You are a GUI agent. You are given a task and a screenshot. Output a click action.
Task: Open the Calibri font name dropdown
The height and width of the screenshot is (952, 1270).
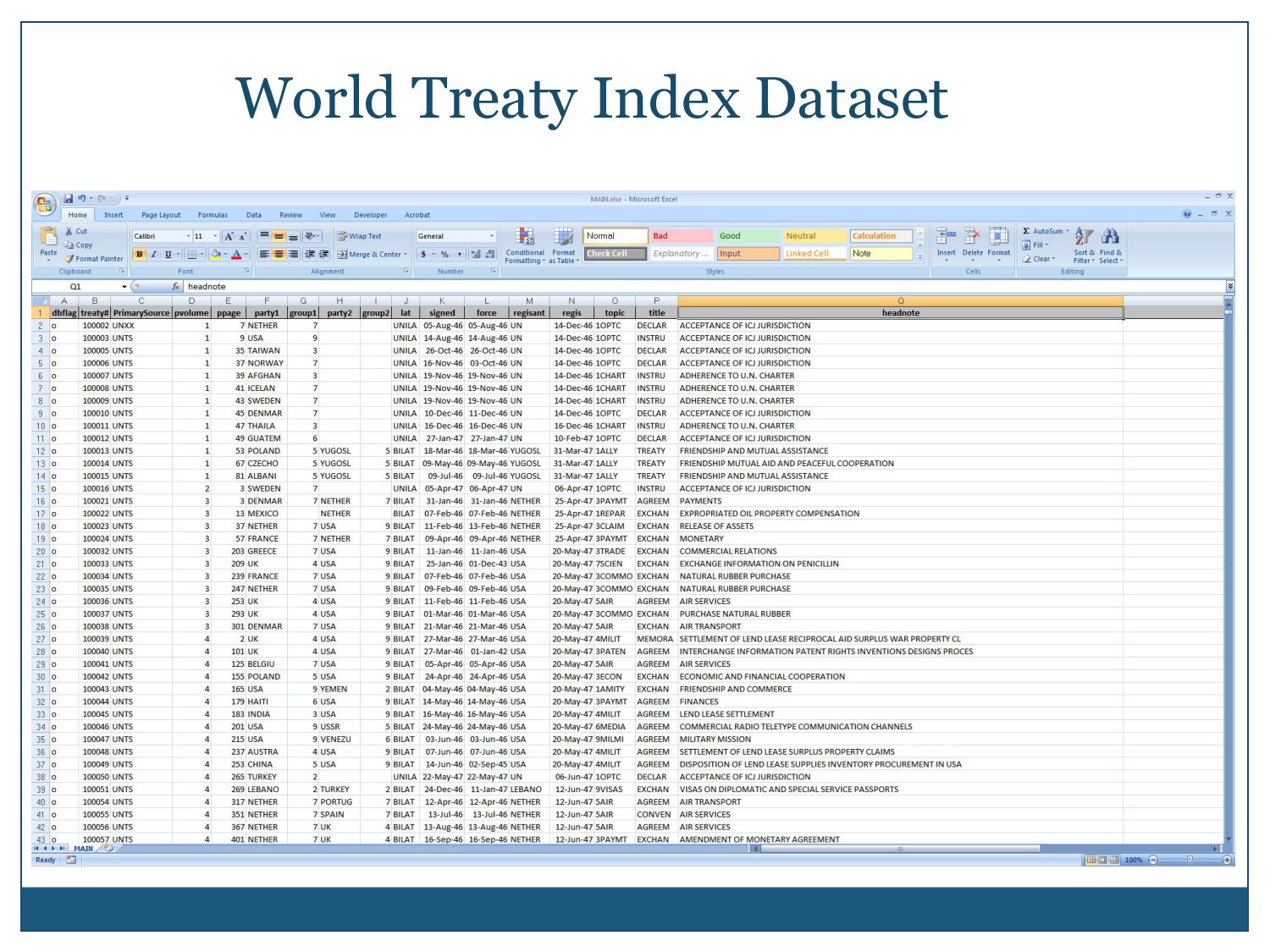(188, 236)
